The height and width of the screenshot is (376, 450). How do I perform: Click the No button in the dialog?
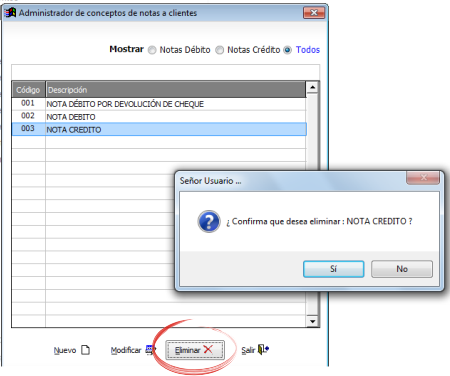coord(402,269)
